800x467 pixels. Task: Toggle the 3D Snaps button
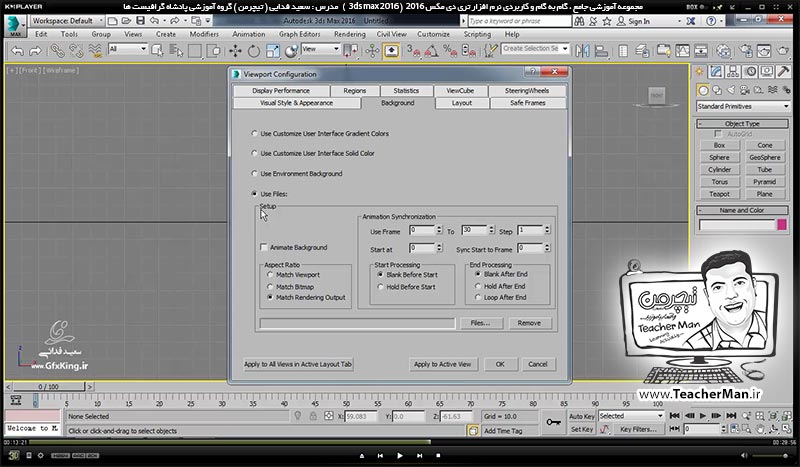[413, 50]
